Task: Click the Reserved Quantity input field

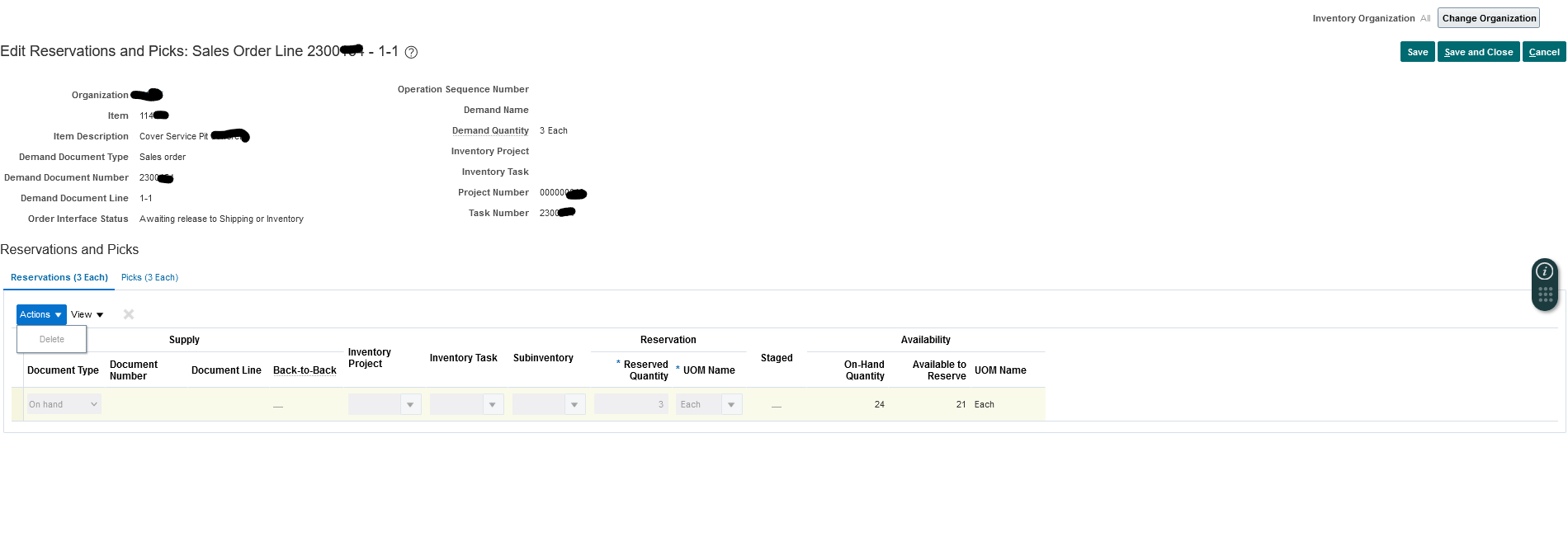Action: point(631,404)
